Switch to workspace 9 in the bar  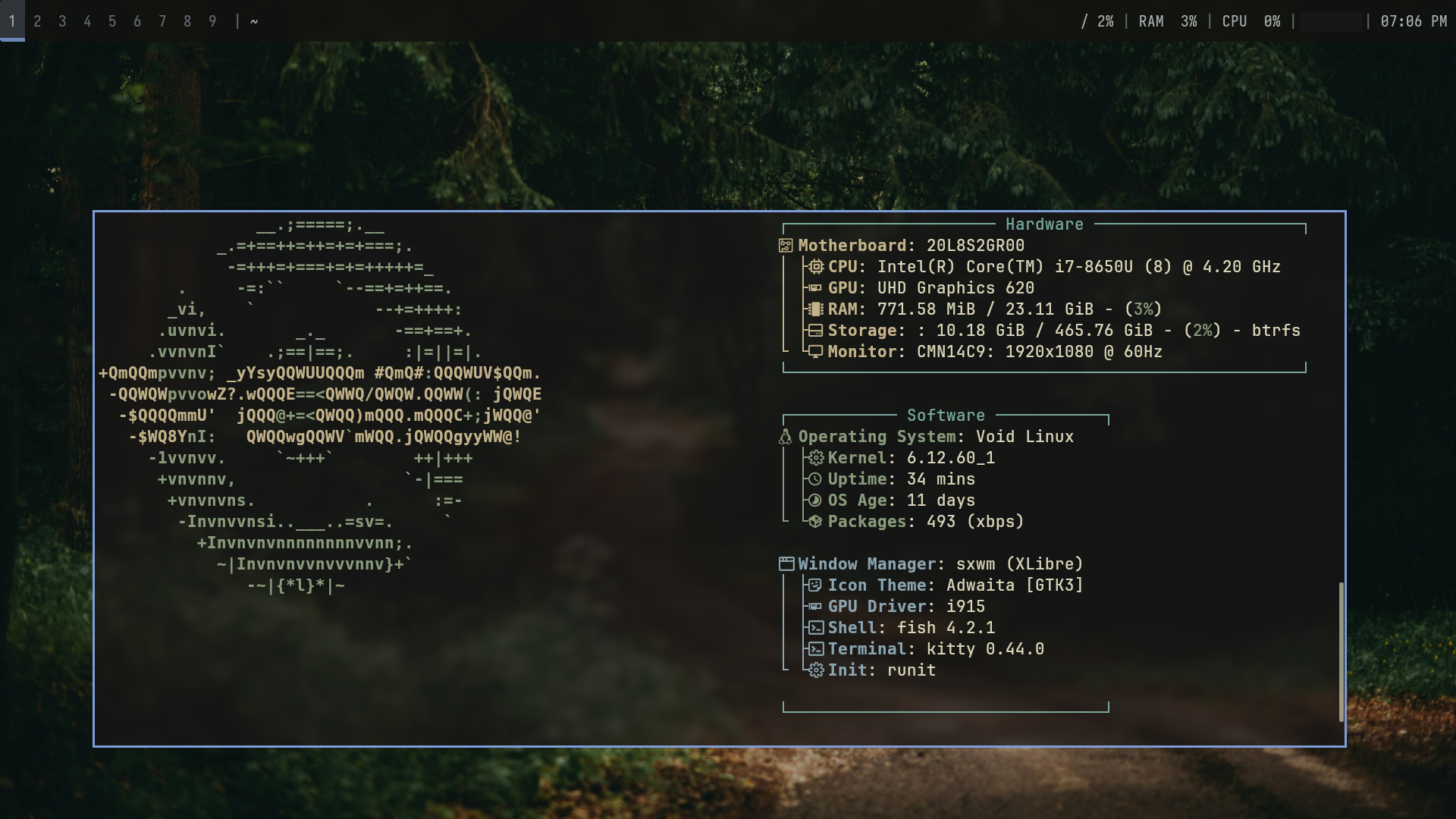coord(212,21)
